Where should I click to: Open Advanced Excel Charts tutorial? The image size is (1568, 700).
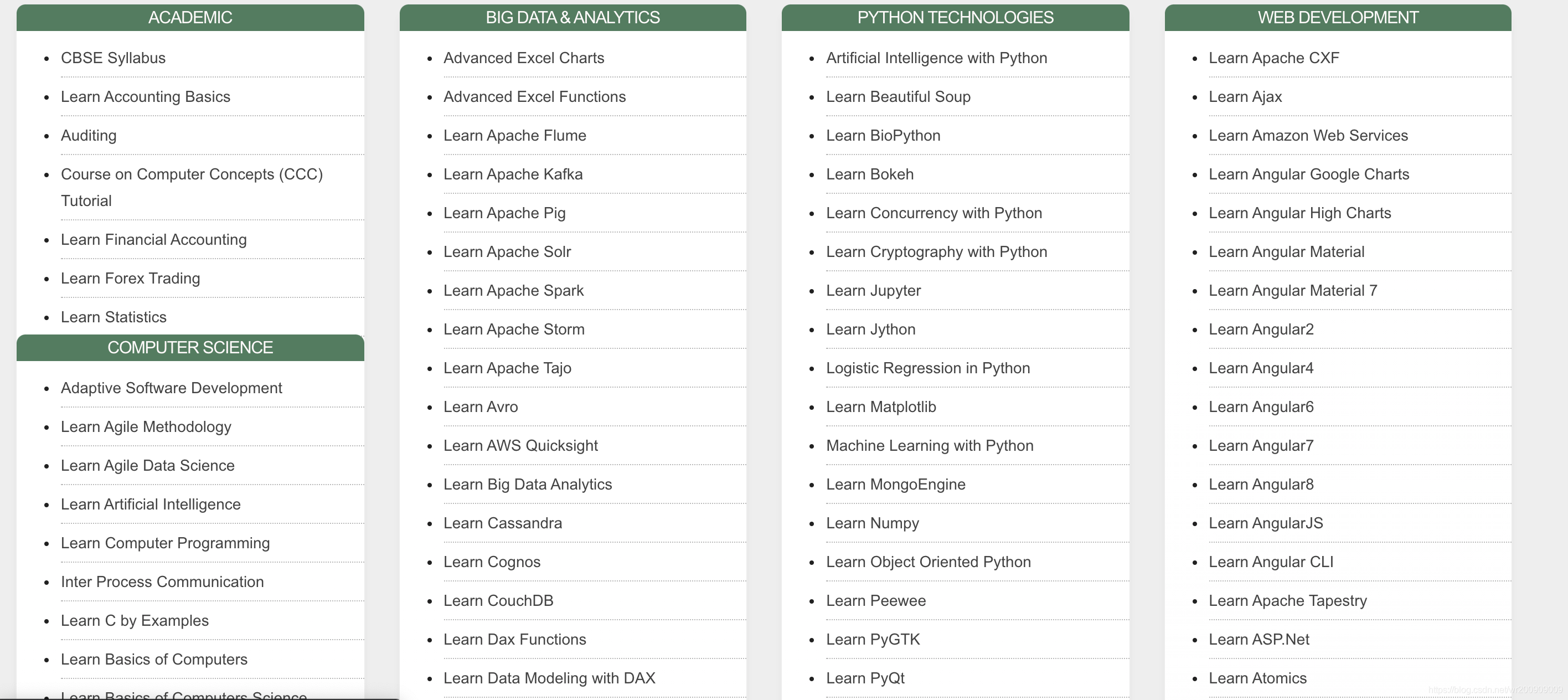pos(523,58)
